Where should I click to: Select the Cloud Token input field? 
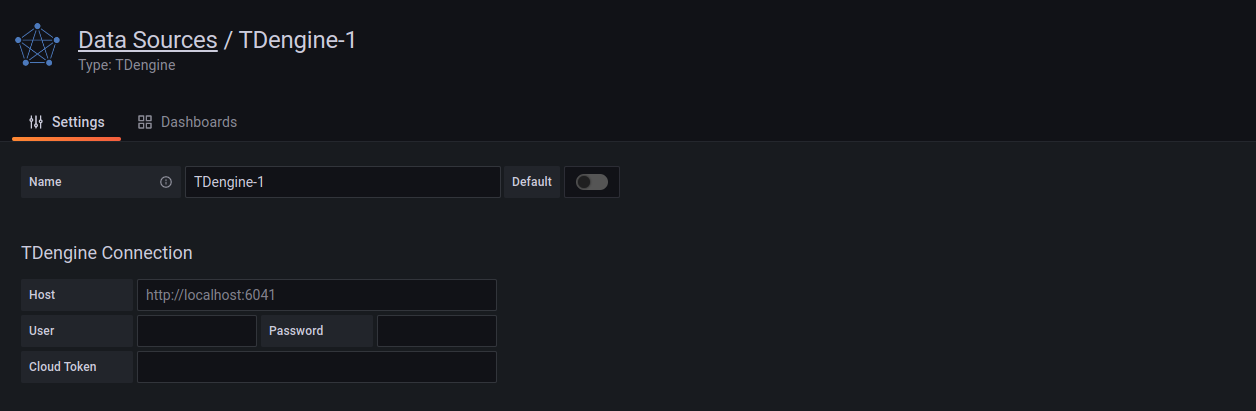(x=316, y=367)
